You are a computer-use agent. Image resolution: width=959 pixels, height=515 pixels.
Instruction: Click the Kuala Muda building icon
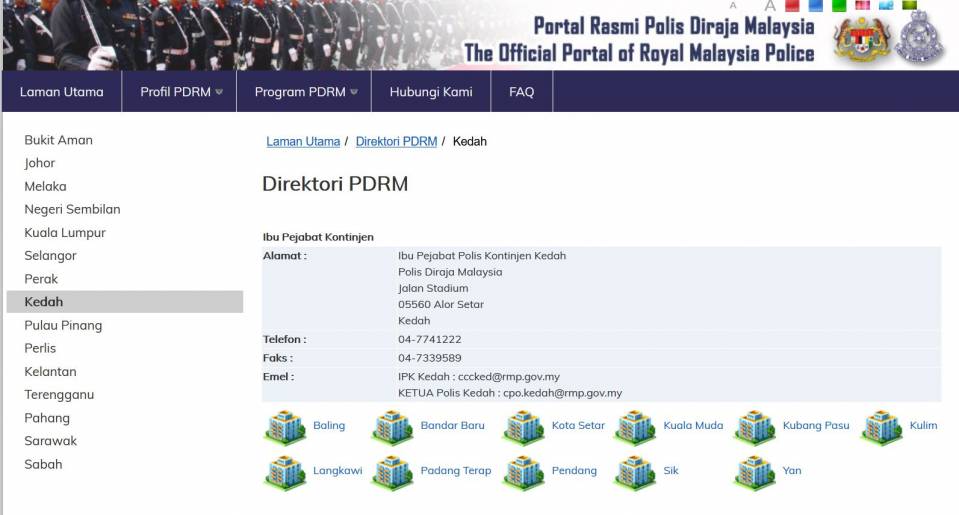pyautogui.click(x=635, y=427)
